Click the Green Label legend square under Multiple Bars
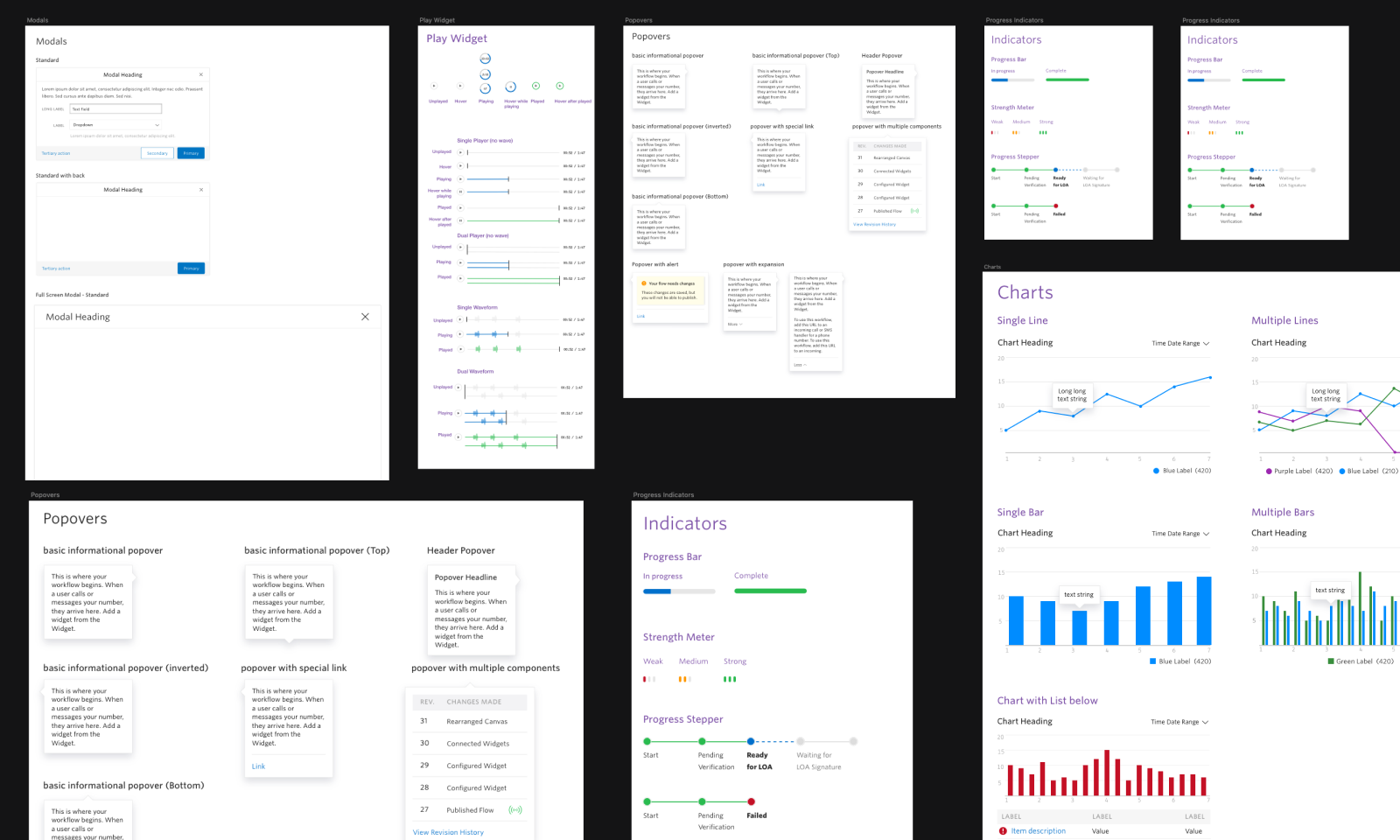This screenshot has height=840, width=1400. click(1331, 661)
